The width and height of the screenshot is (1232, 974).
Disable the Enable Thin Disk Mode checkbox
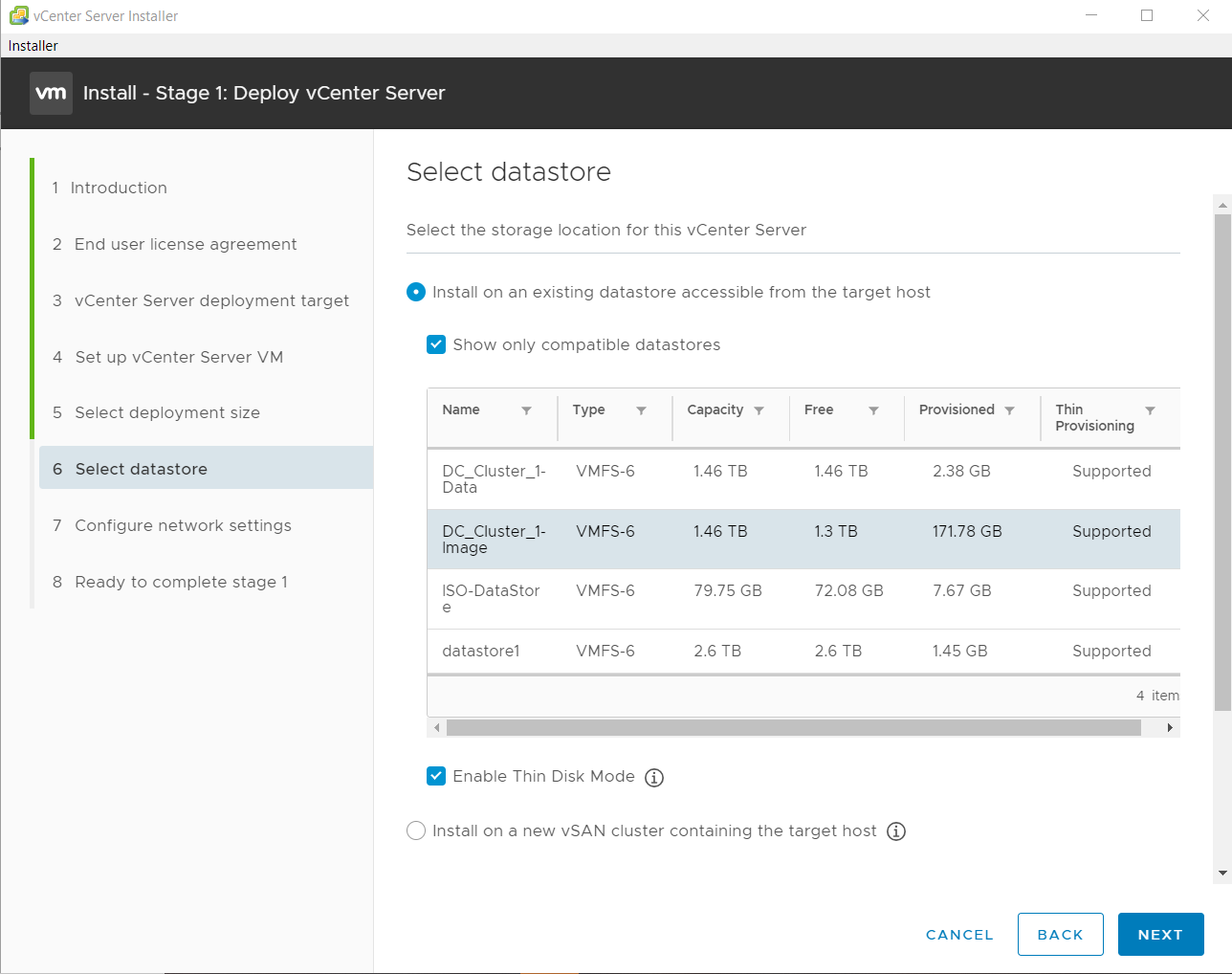(436, 776)
